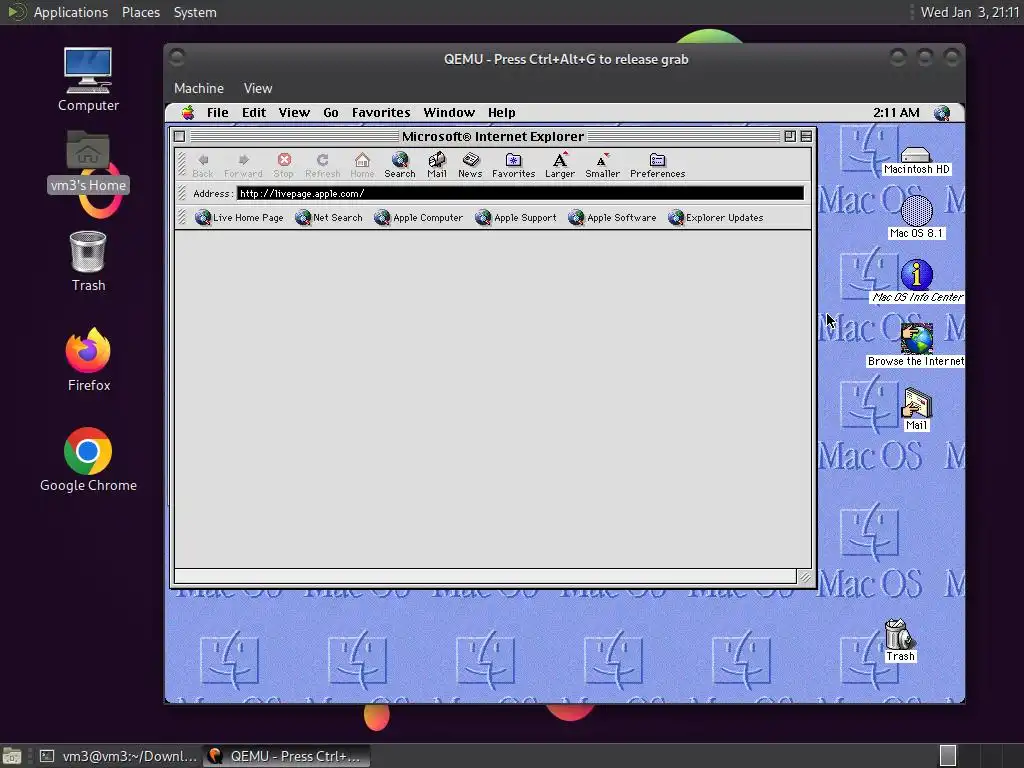
Task: Click the Net Search favorites link
Action: pos(328,217)
